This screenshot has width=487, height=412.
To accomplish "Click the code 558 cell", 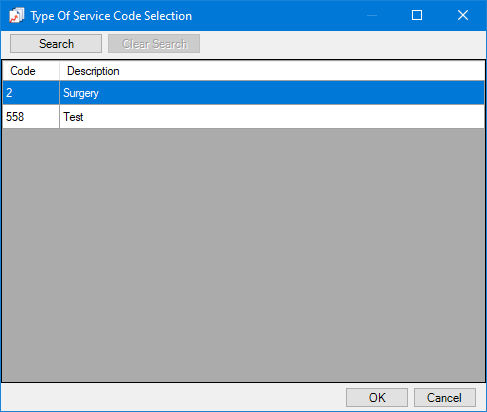I will pyautogui.click(x=31, y=117).
